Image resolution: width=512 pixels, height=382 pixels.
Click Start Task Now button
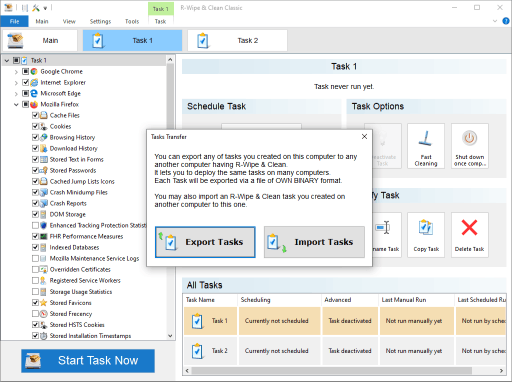[x=88, y=361]
